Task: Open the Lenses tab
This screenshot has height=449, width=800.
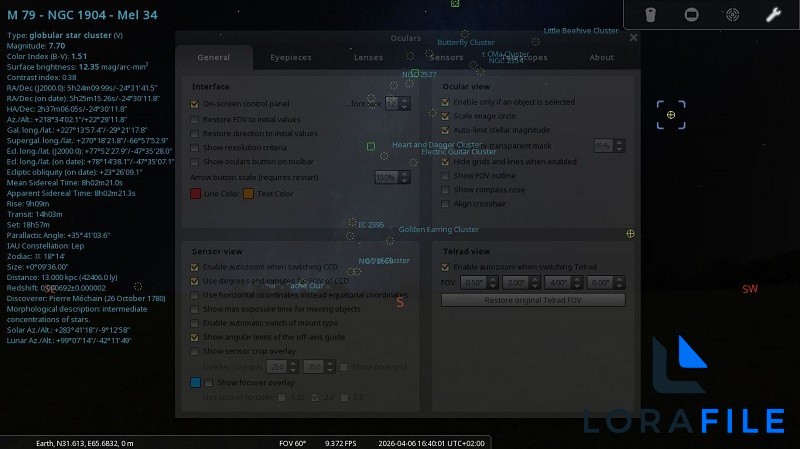Action: pyautogui.click(x=368, y=57)
